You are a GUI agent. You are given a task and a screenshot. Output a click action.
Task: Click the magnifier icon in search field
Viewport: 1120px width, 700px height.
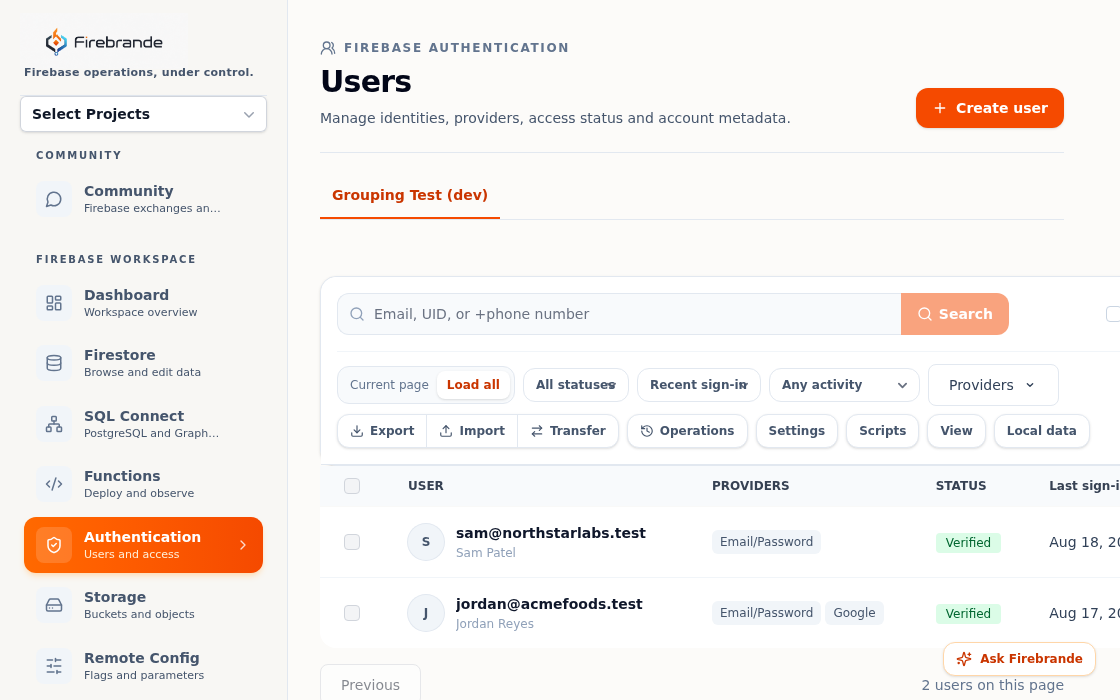(x=356, y=314)
